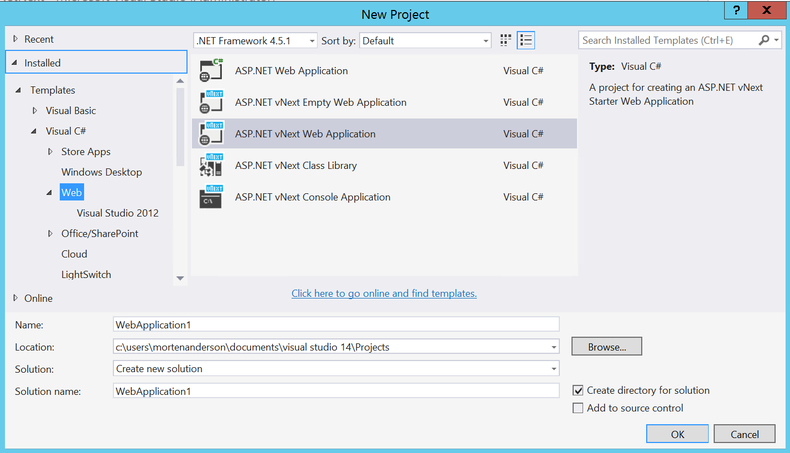Select the LightSwitch template category
Image resolution: width=790 pixels, height=453 pixels.
coord(86,275)
